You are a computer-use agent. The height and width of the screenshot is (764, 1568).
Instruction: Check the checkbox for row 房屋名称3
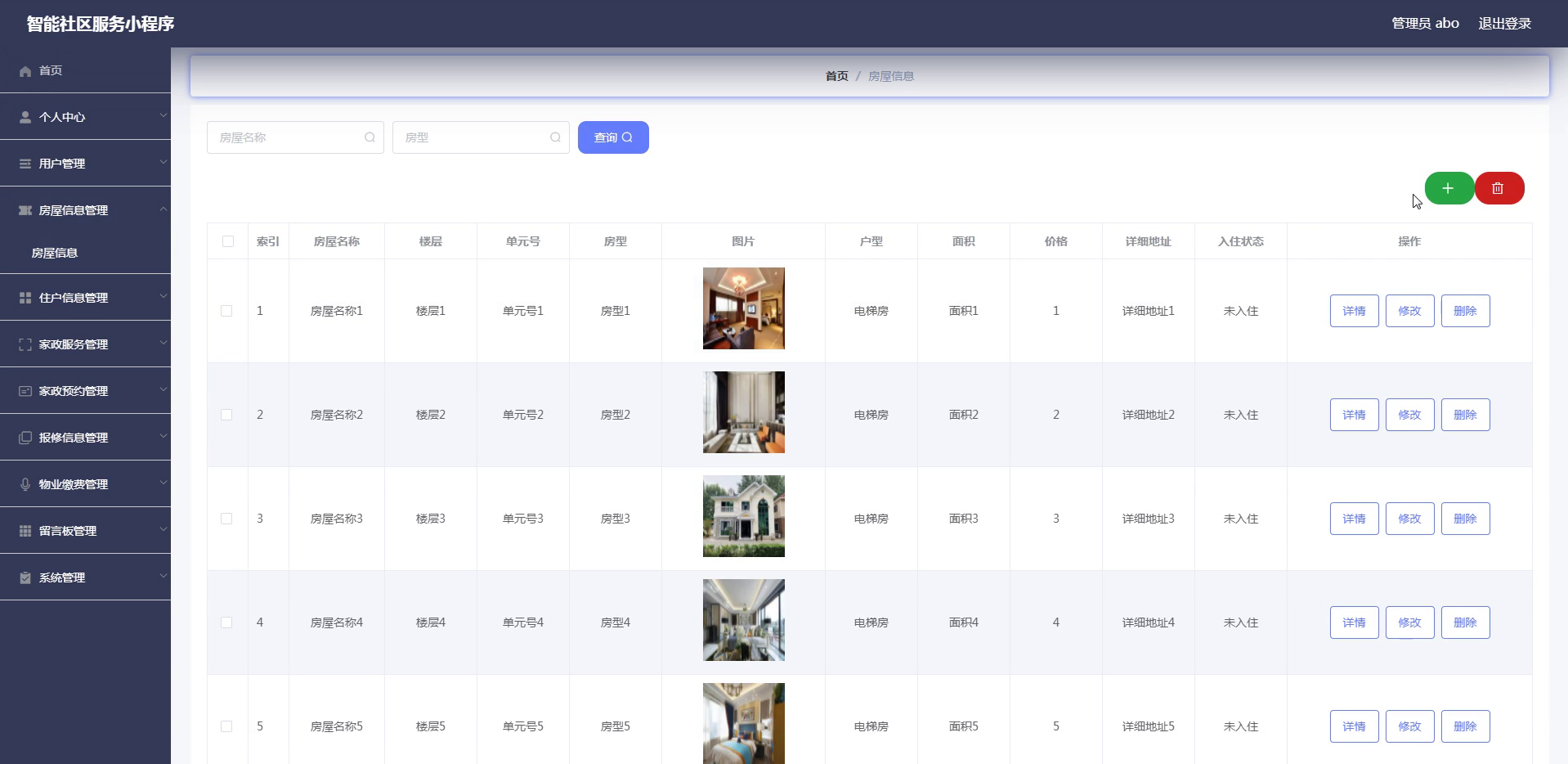pyautogui.click(x=226, y=519)
